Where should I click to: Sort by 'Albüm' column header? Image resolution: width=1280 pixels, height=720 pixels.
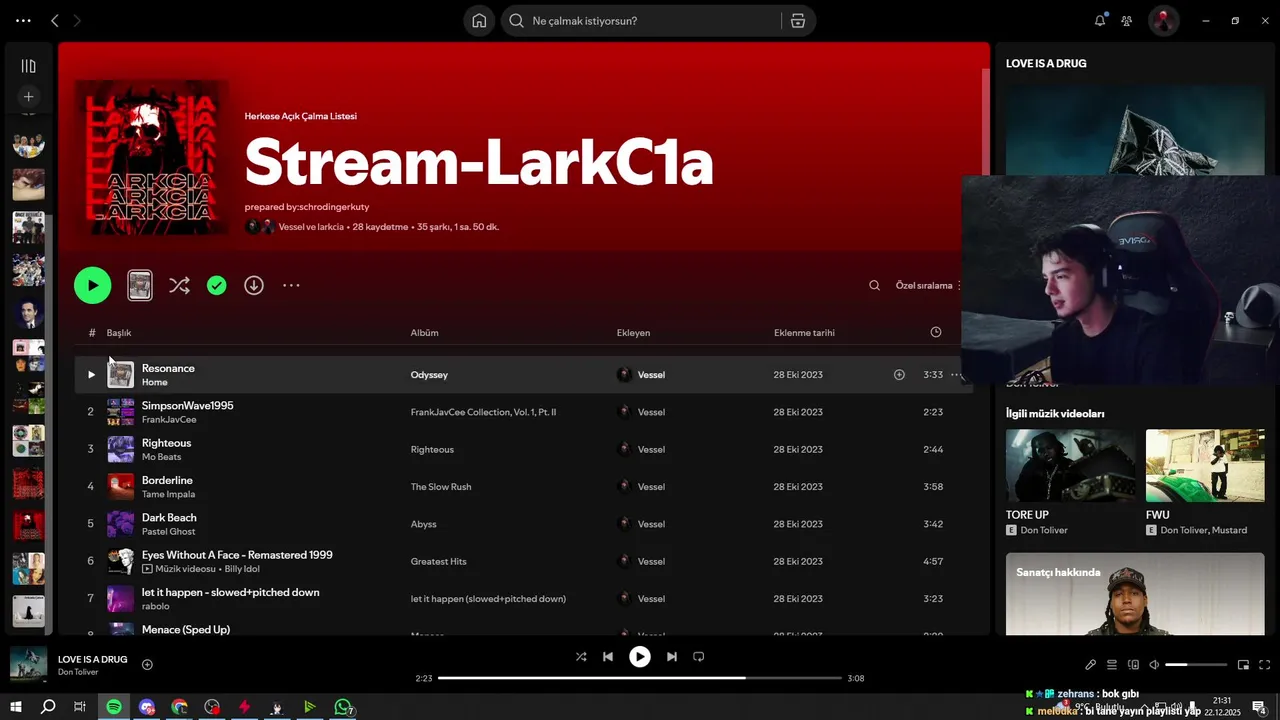[424, 333]
